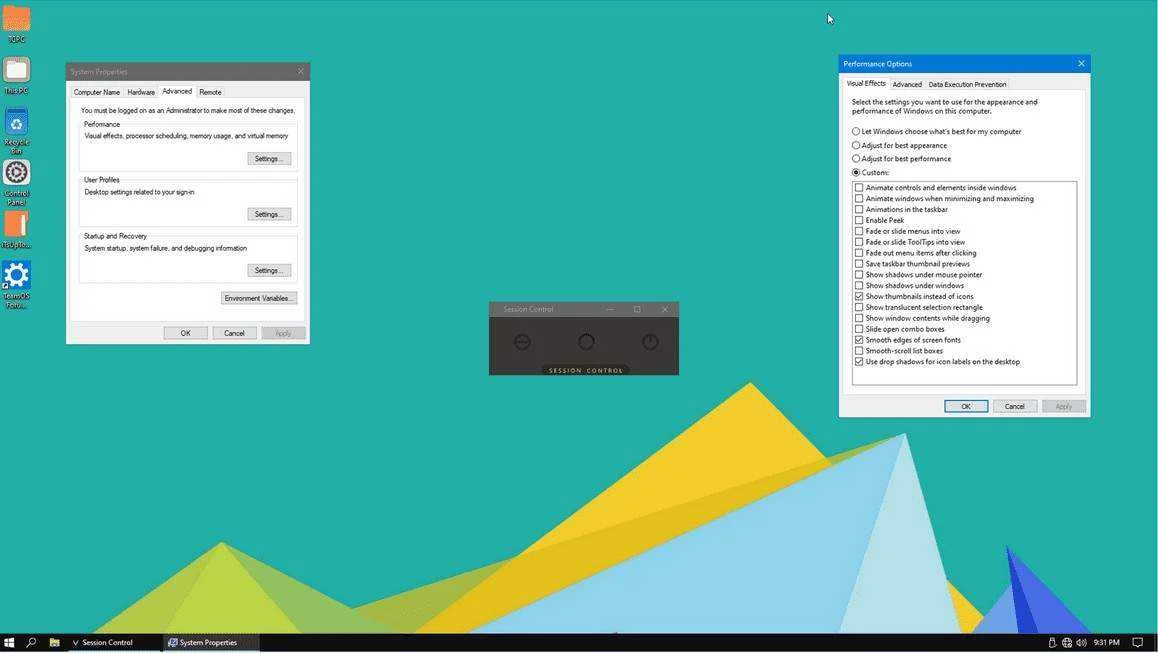Click the right power icon in Session Control
Image resolution: width=1158 pixels, height=653 pixels.
click(650, 342)
